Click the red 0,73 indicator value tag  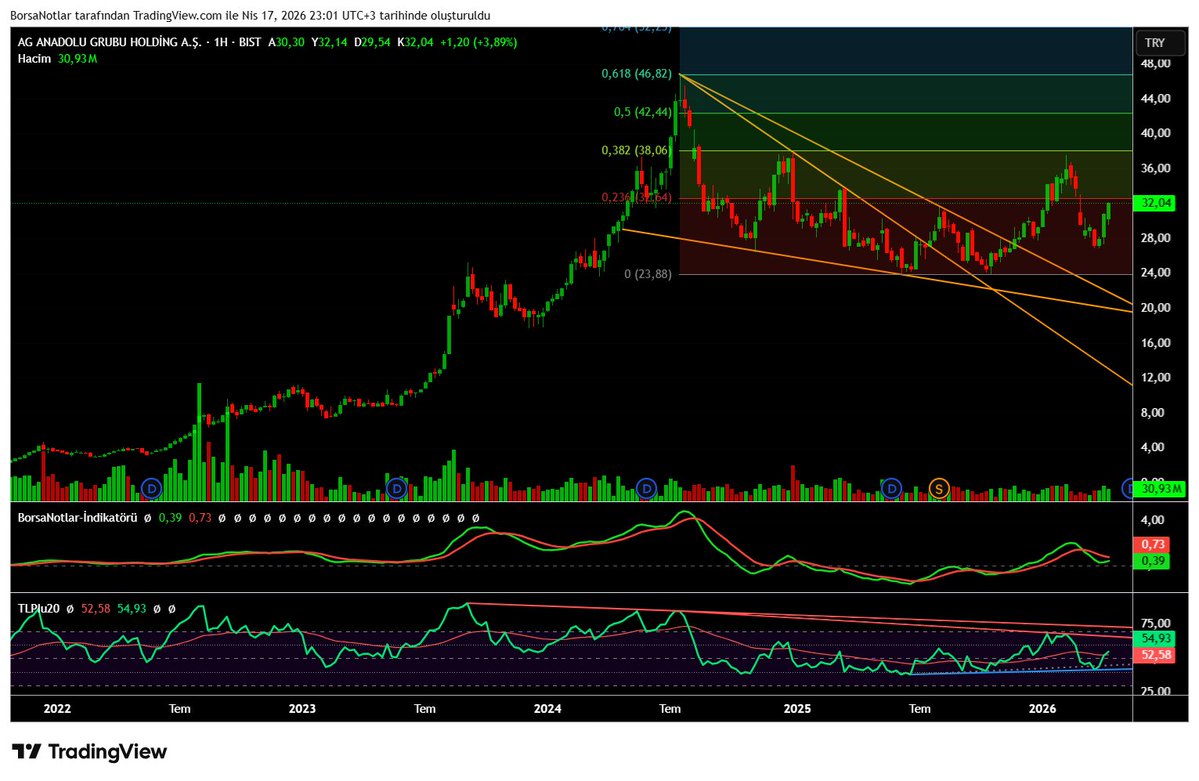click(1152, 545)
